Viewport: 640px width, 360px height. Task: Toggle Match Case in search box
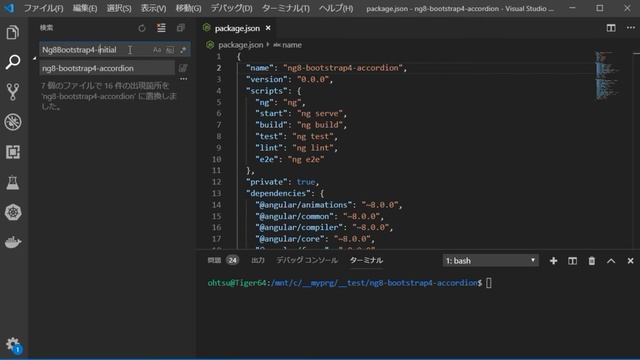pos(157,50)
